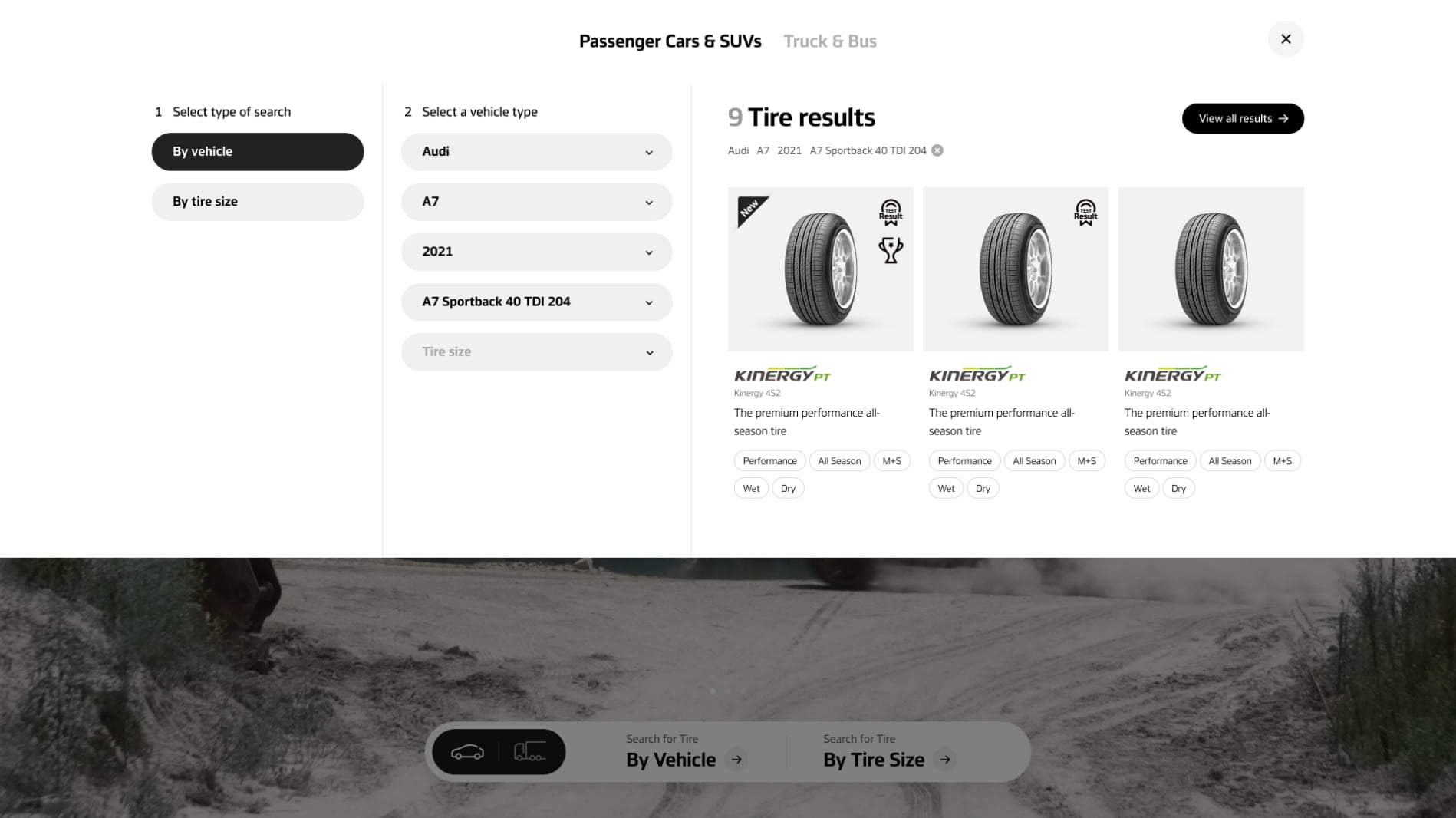1456x818 pixels.
Task: Choose the By tire size search type
Action: (x=258, y=202)
